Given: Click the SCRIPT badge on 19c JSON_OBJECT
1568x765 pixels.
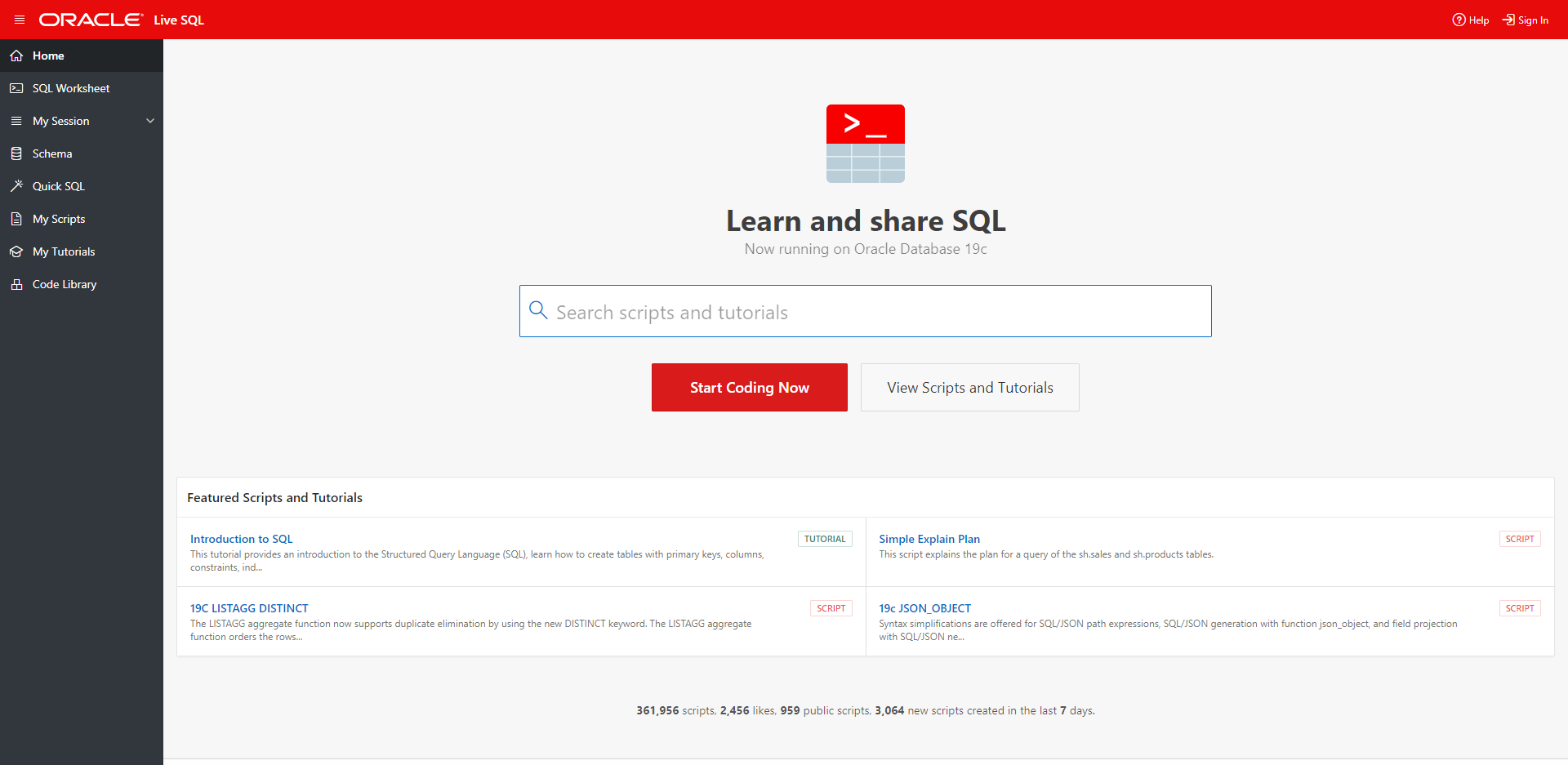Looking at the screenshot, I should coord(1520,608).
